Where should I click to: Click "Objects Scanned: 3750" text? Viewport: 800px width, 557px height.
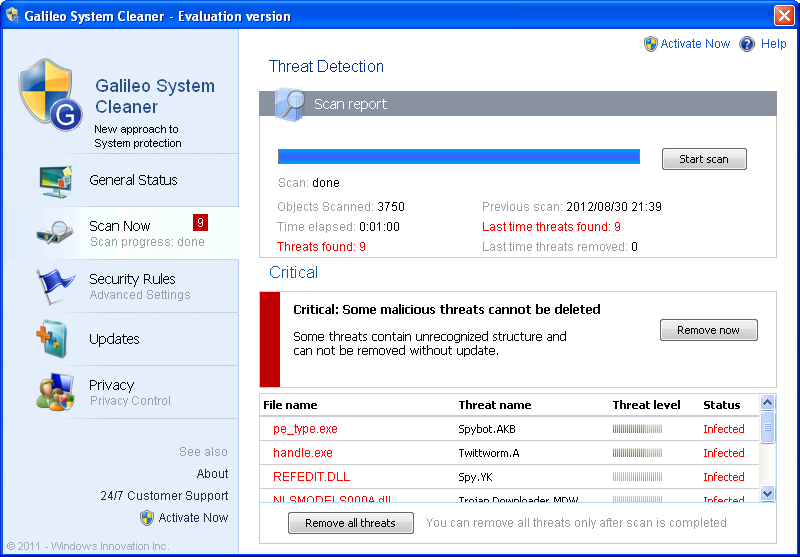pyautogui.click(x=341, y=207)
